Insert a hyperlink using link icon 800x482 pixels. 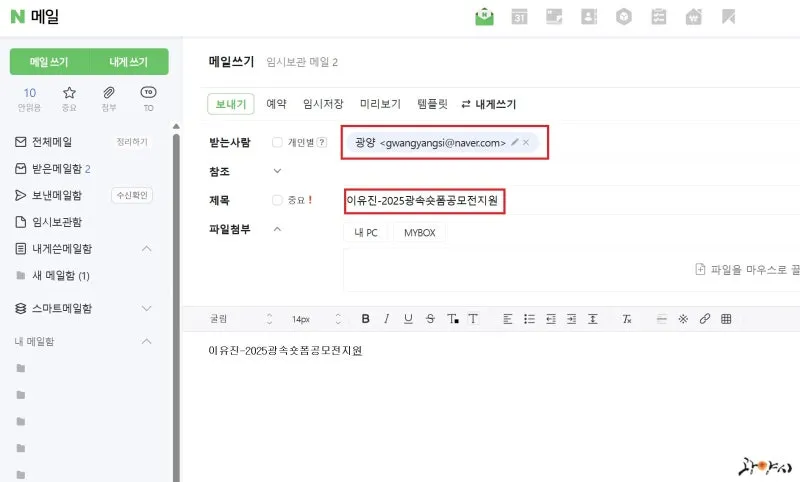point(705,319)
